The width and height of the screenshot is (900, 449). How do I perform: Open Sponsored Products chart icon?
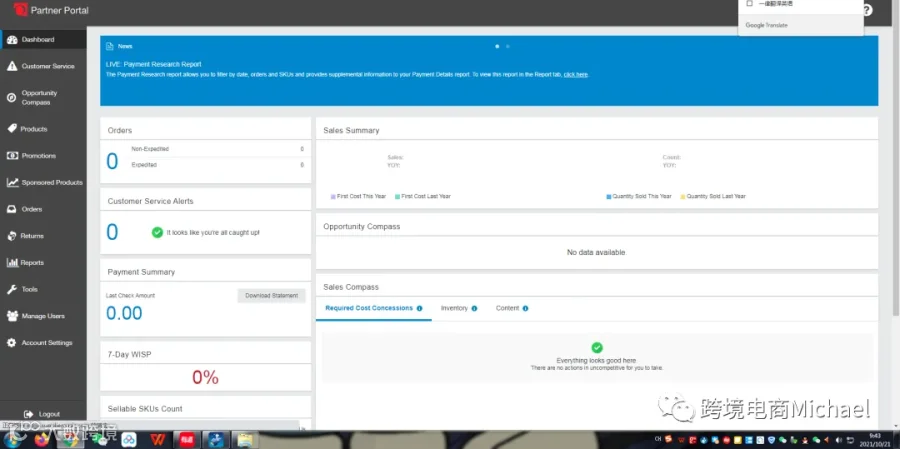coord(12,183)
